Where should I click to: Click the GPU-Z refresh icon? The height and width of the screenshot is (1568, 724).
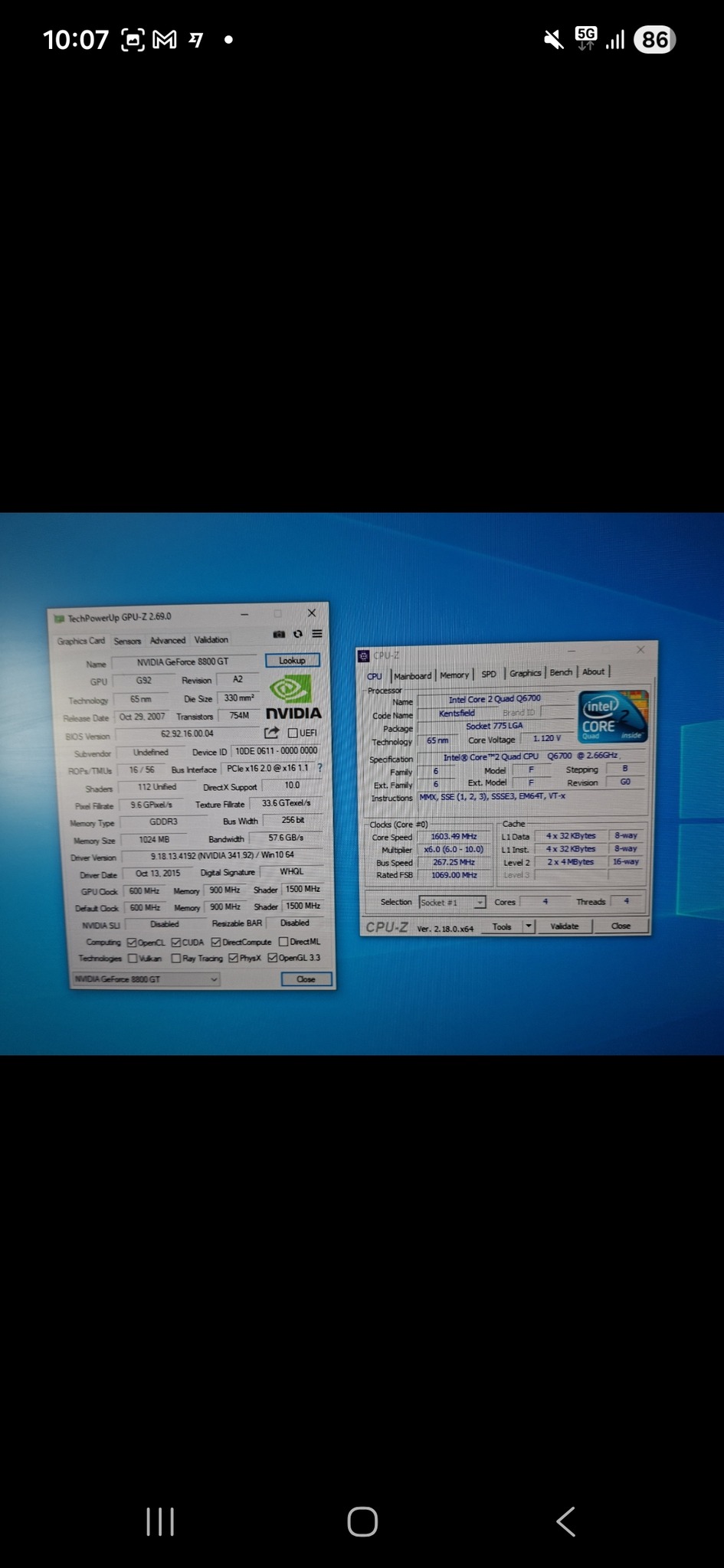pos(298,634)
